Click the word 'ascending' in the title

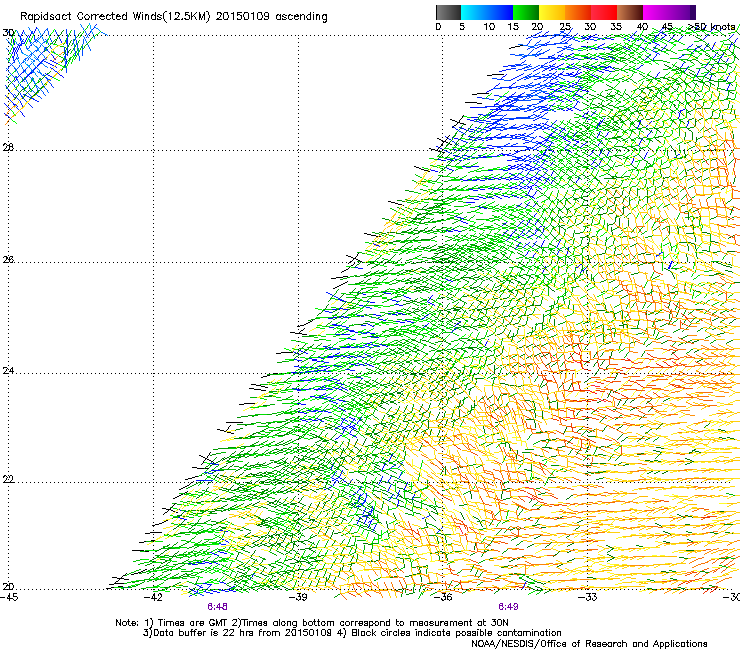click(301, 17)
